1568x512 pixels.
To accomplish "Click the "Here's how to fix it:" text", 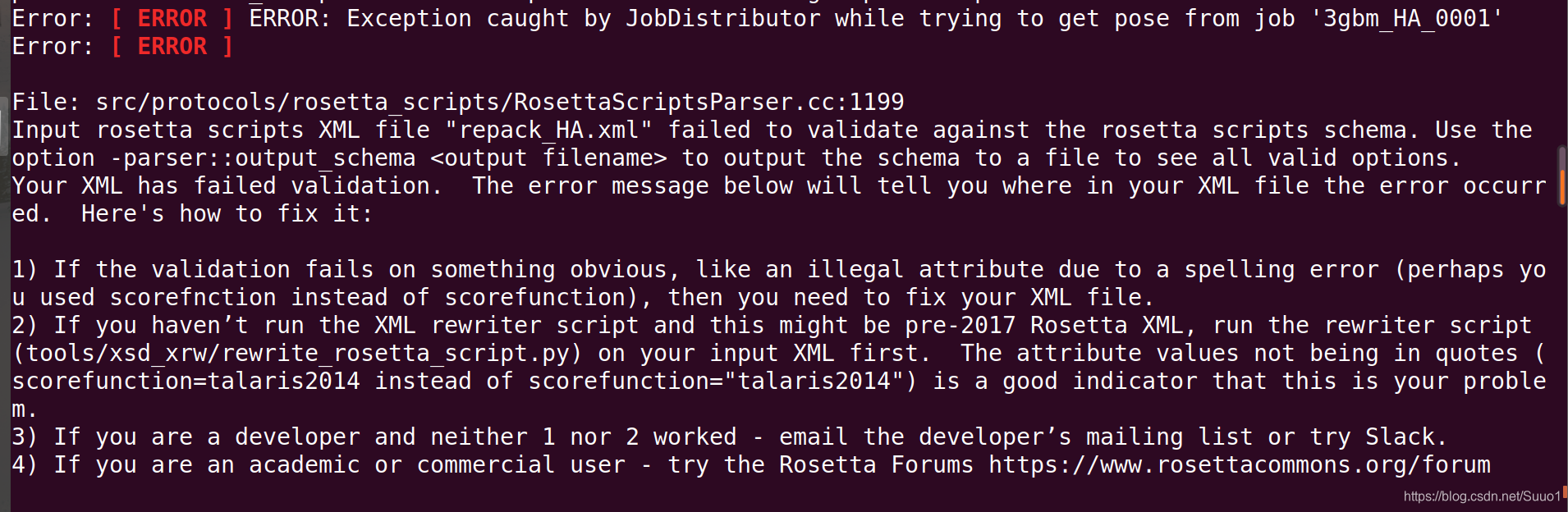I will 227,214.
